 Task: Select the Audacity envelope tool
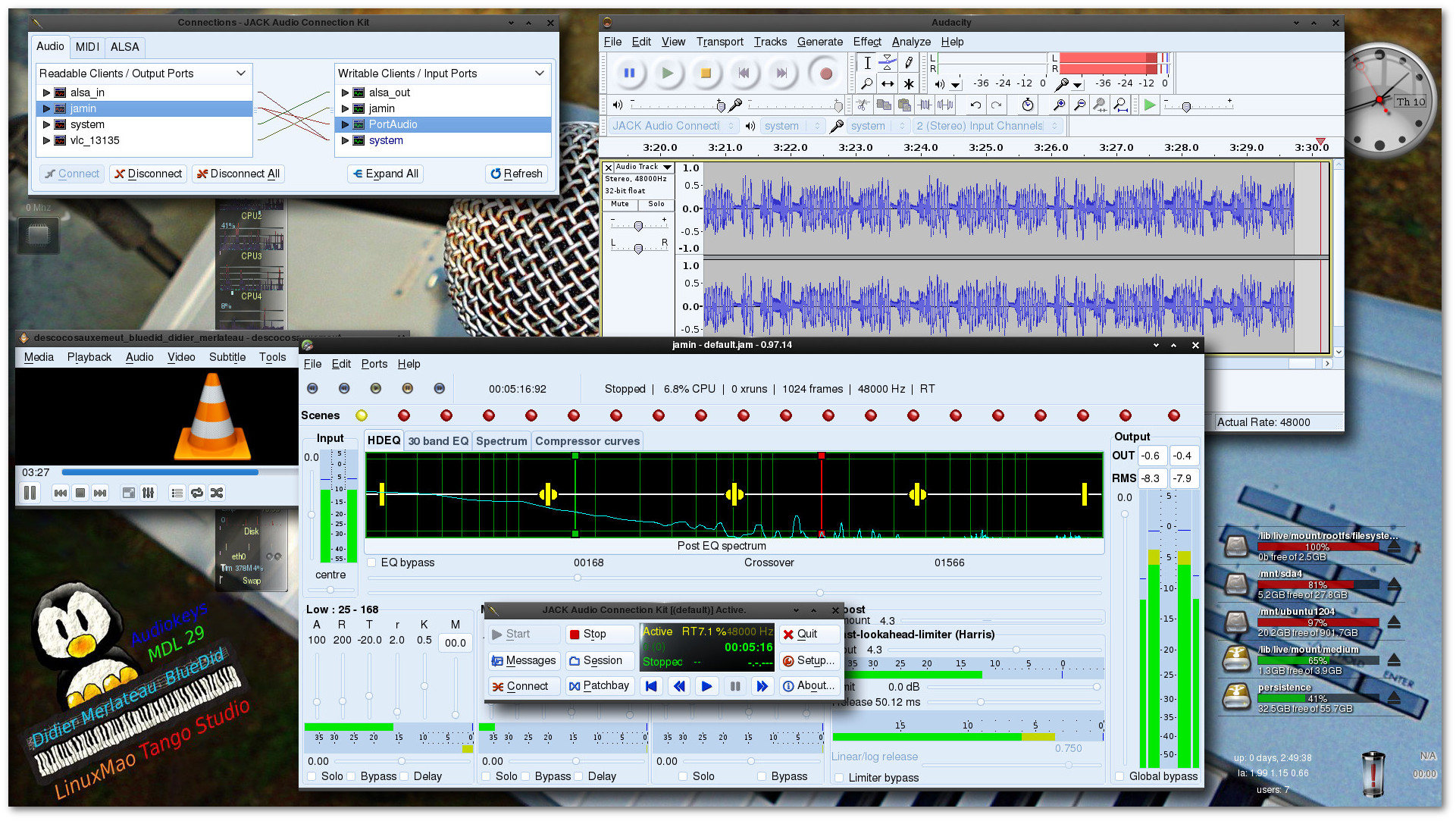(888, 63)
